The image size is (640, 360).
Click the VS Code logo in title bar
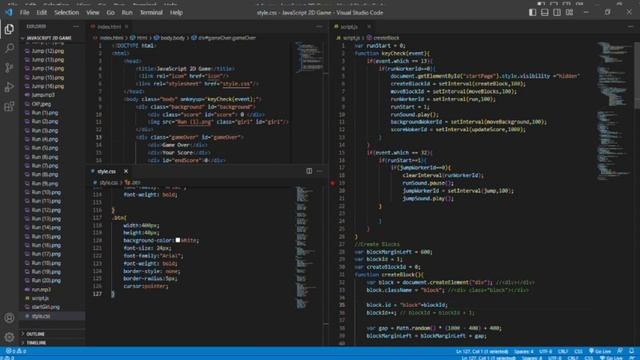point(9,12)
